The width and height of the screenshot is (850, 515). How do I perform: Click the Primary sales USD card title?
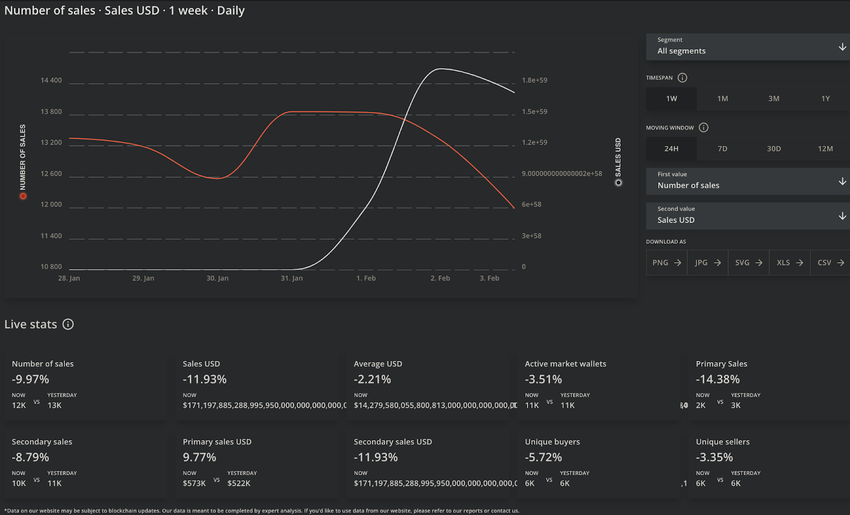coord(217,442)
